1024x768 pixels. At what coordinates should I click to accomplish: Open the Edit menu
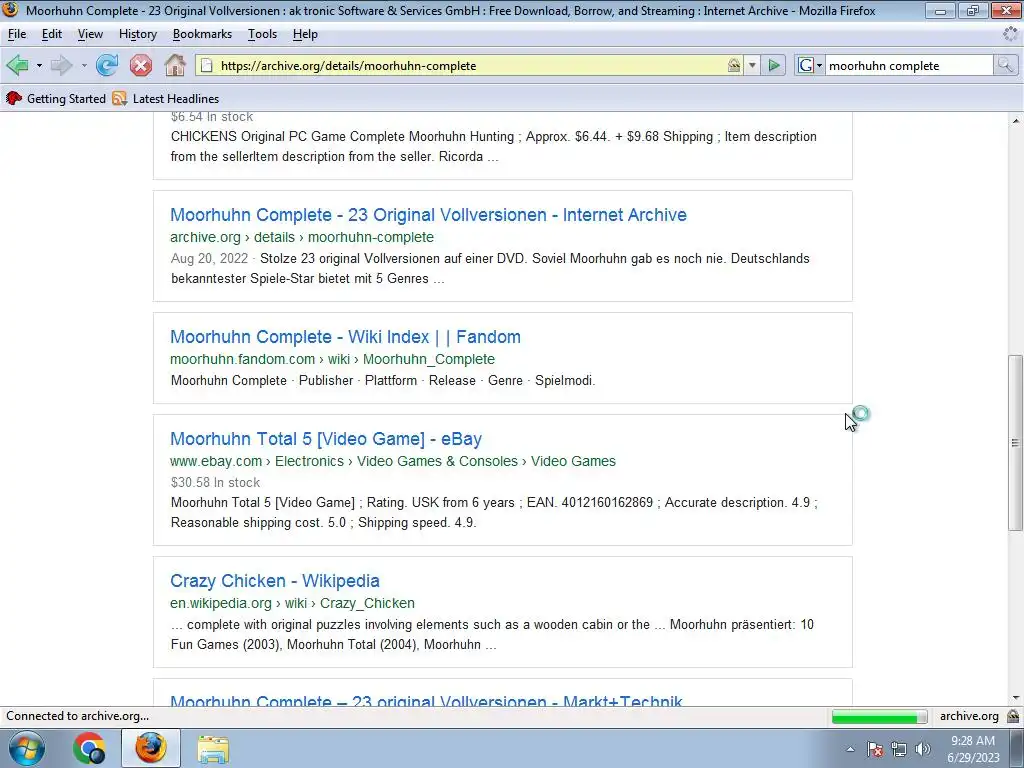52,34
